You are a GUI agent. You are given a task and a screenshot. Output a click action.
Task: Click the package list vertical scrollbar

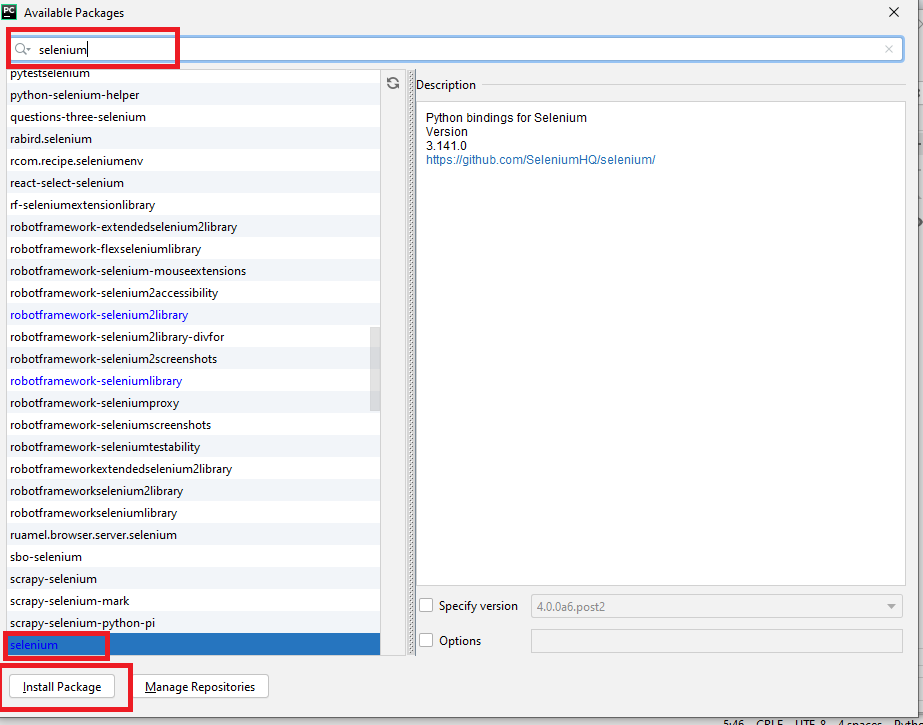click(375, 369)
